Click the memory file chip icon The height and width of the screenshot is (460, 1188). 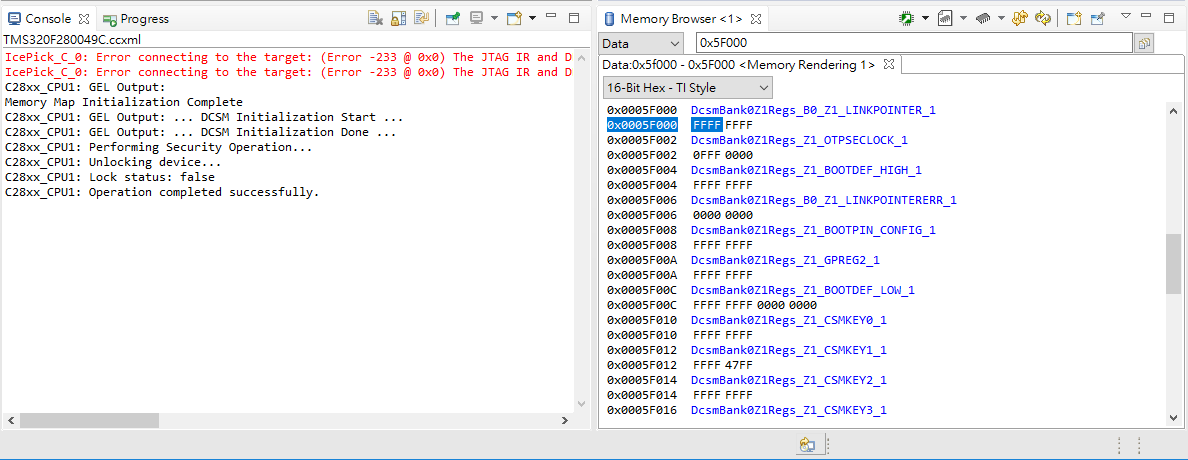click(945, 18)
